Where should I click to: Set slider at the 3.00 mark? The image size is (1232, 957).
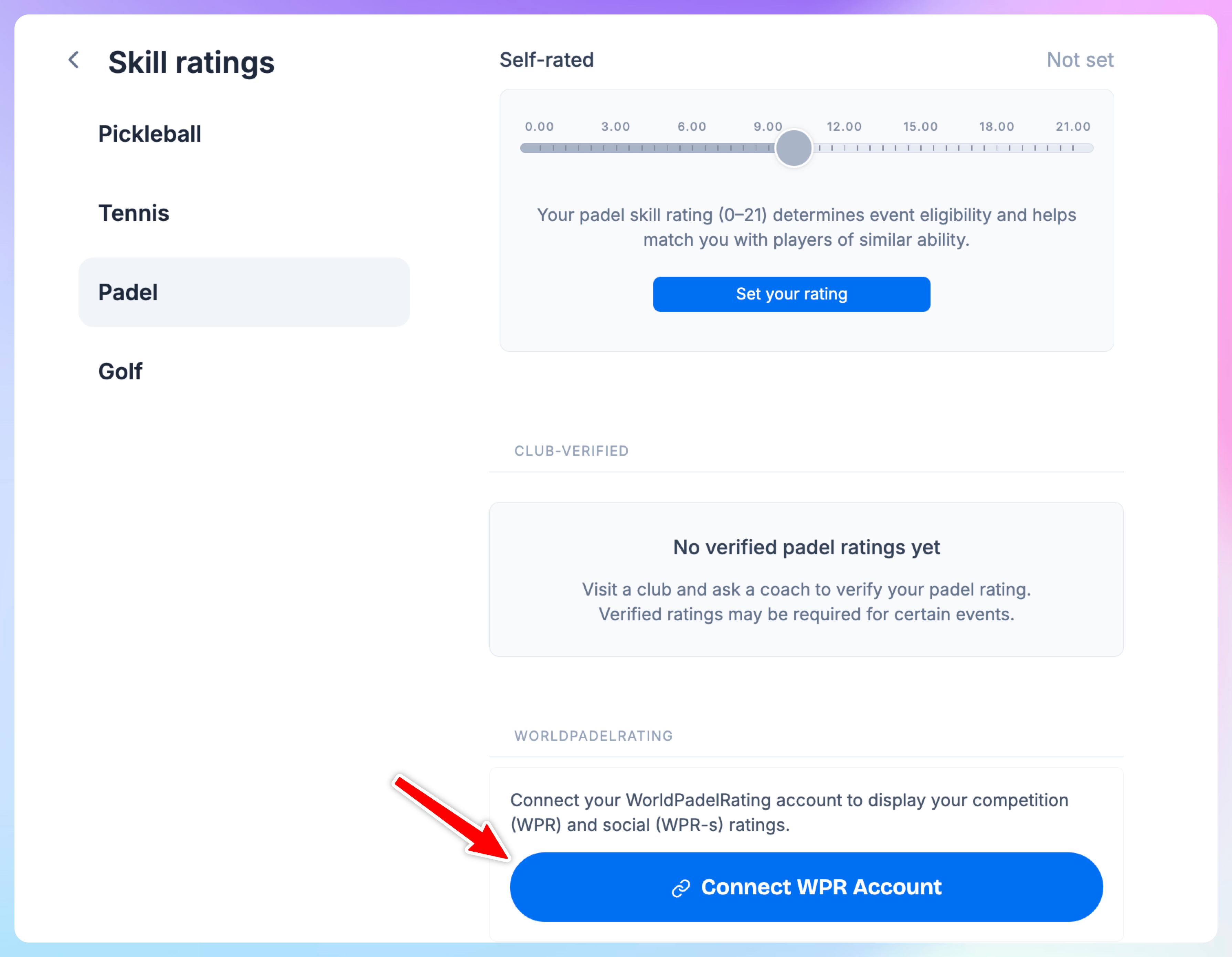(x=615, y=148)
